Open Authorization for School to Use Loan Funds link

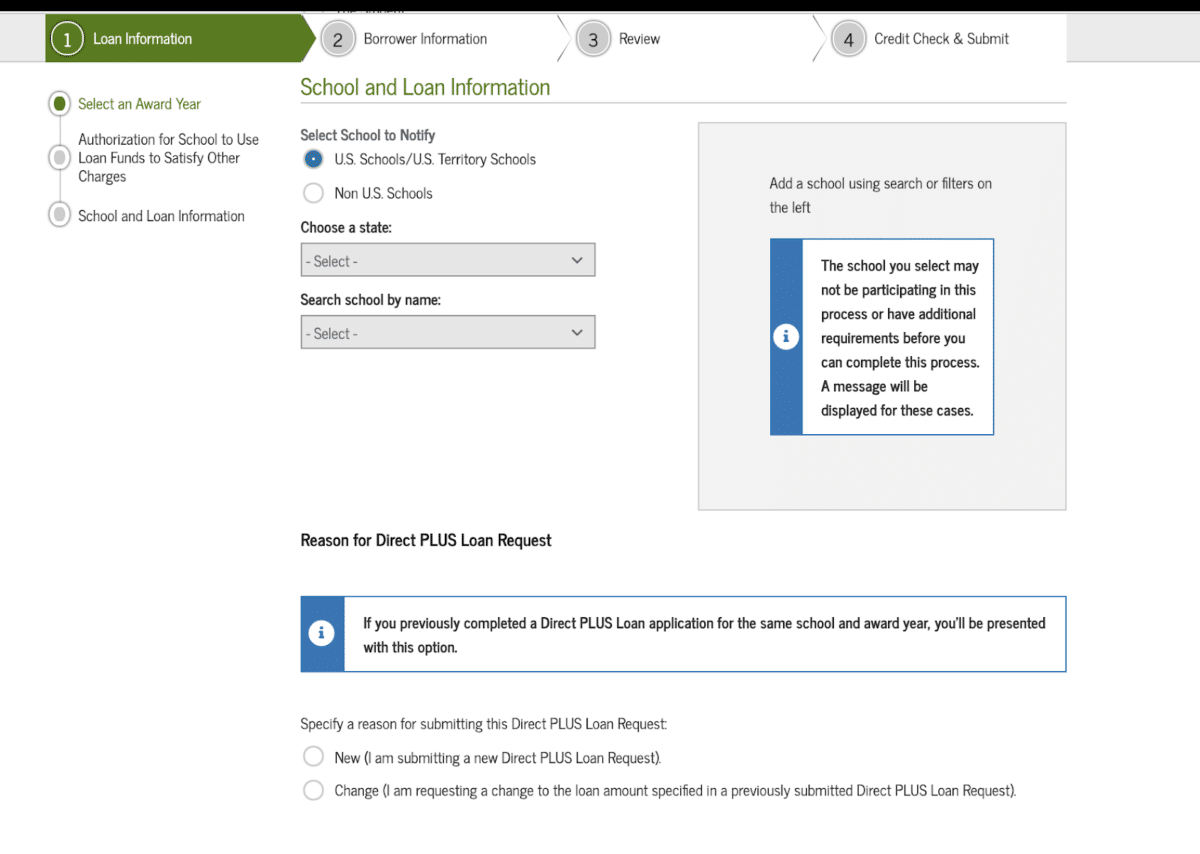[168, 158]
